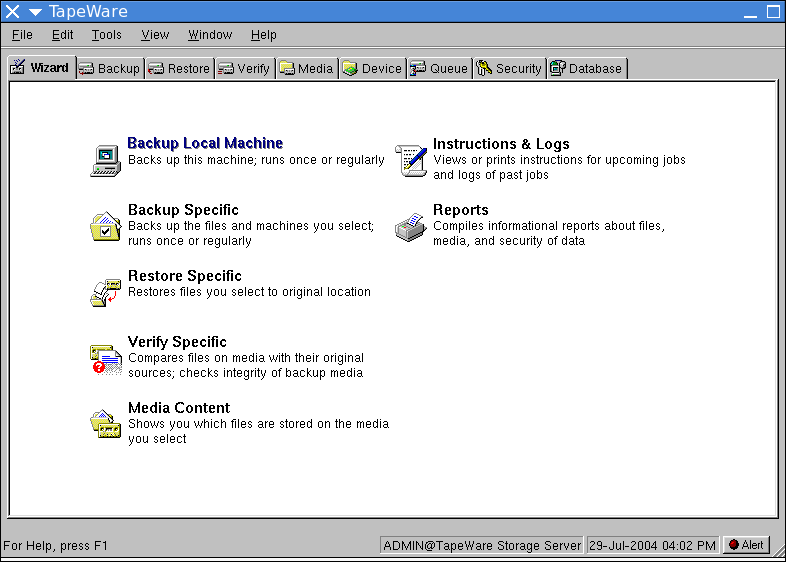Open the Verify Specific wizard heading
The height and width of the screenshot is (562, 786).
click(x=177, y=342)
